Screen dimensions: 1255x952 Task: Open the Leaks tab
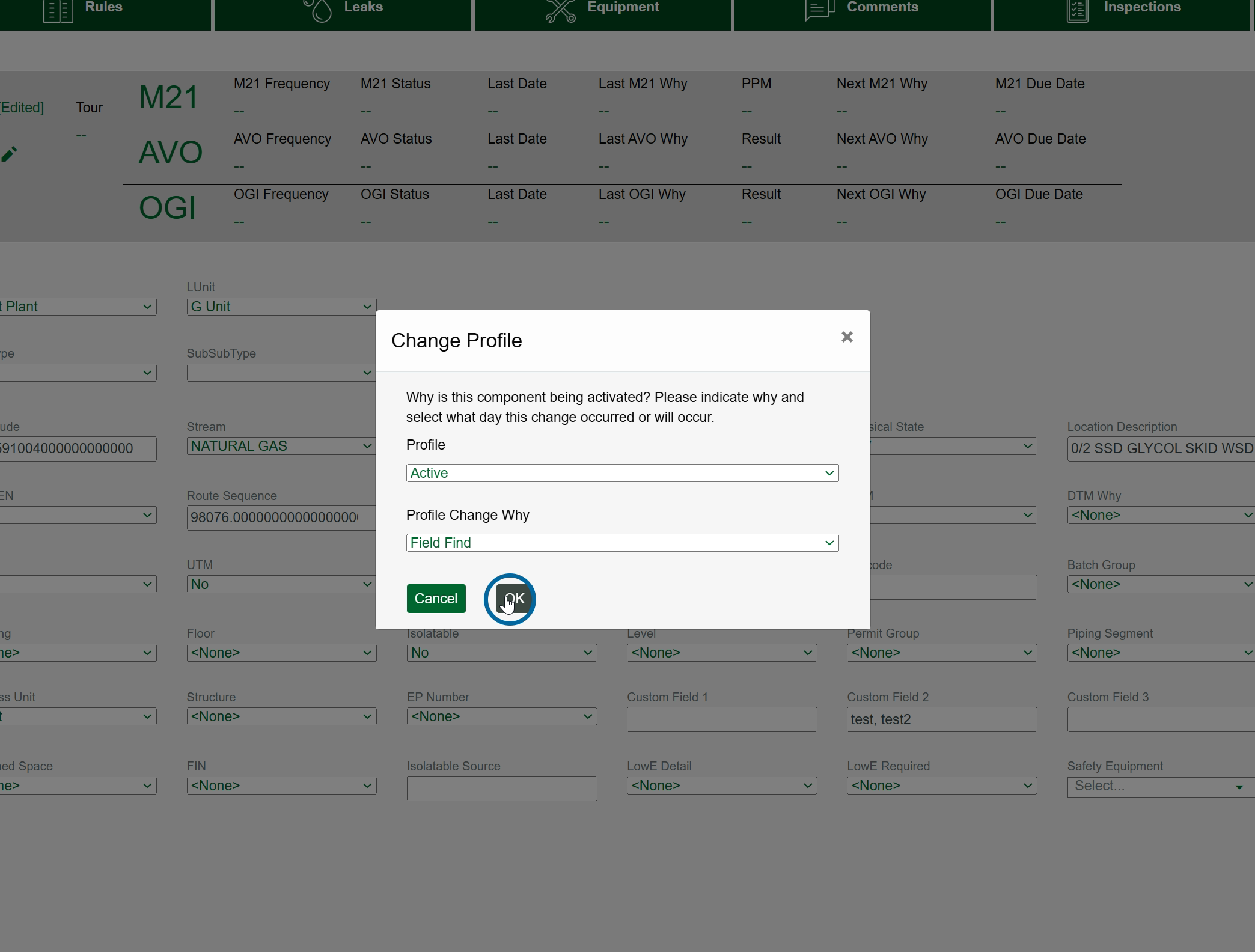coord(343,14)
